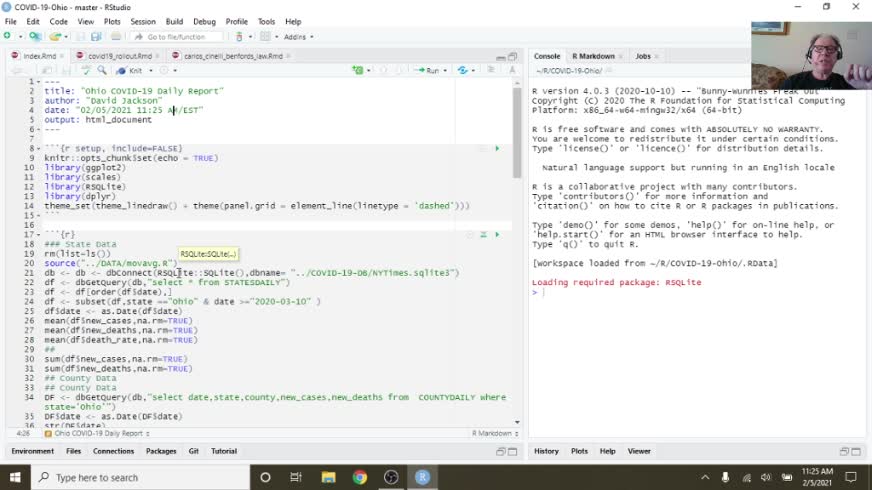Open the Packages tab
The height and width of the screenshot is (490, 872).
coord(161,451)
